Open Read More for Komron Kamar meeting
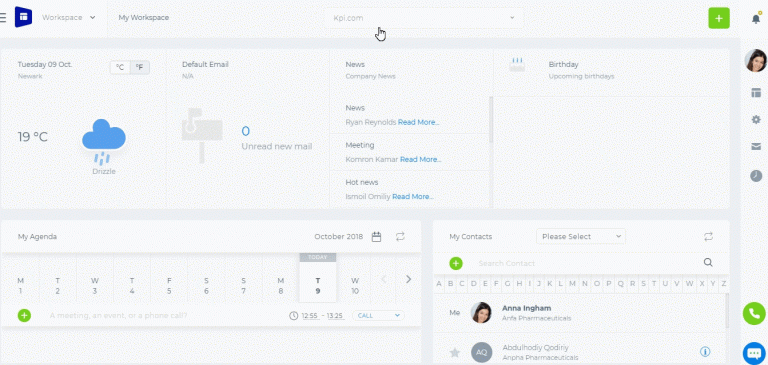The image size is (768, 365). click(x=420, y=159)
